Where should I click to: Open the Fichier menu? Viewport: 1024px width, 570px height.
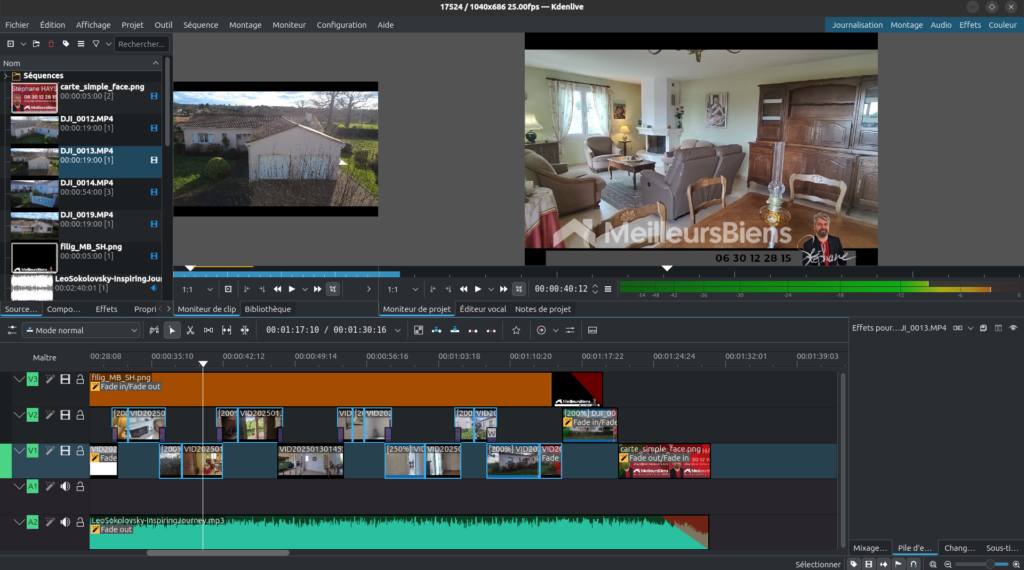17,25
